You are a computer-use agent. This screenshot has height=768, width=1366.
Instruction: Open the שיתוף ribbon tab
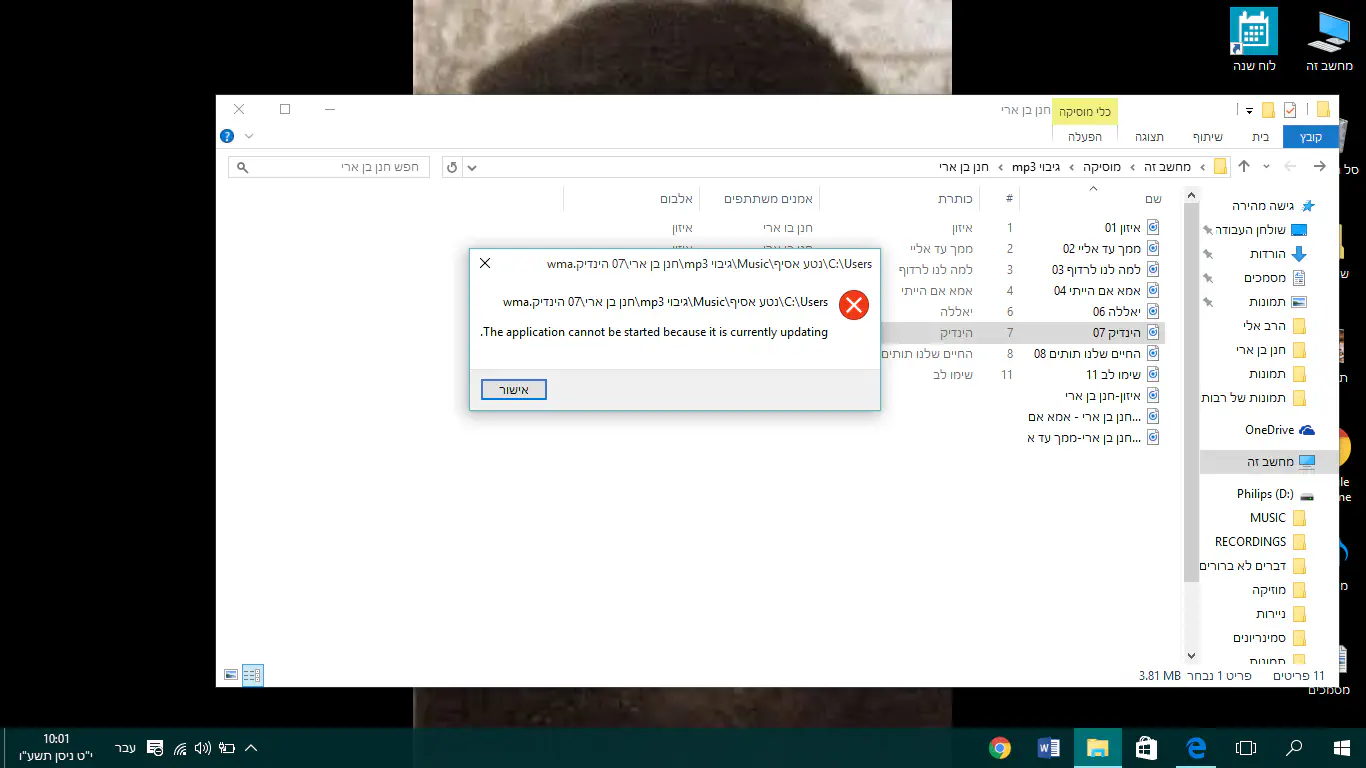pos(1208,137)
